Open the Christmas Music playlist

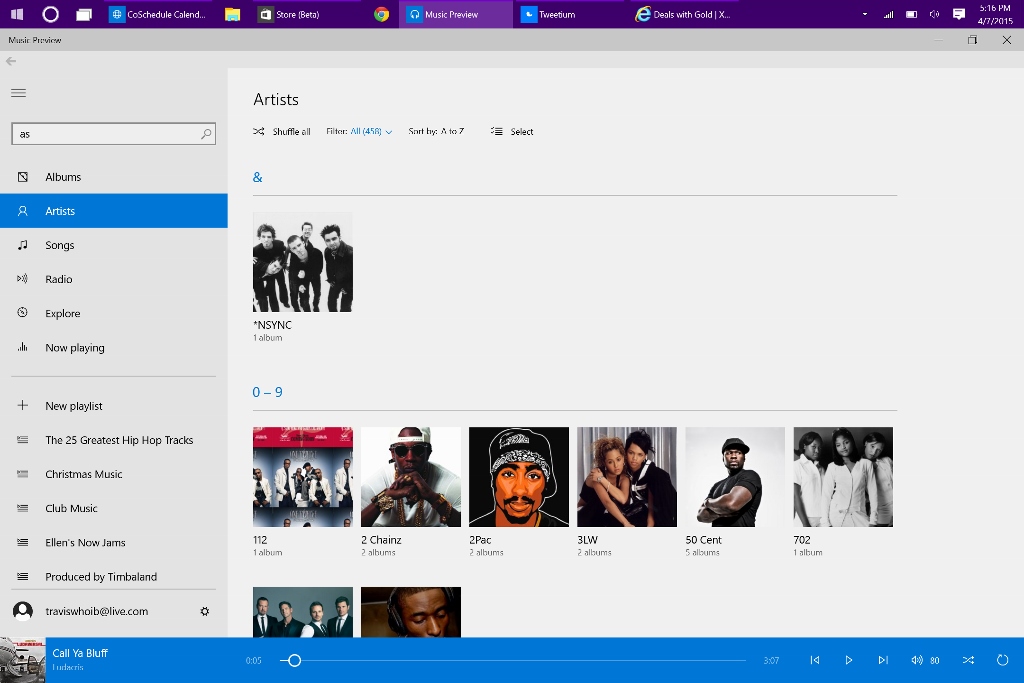[x=114, y=474]
